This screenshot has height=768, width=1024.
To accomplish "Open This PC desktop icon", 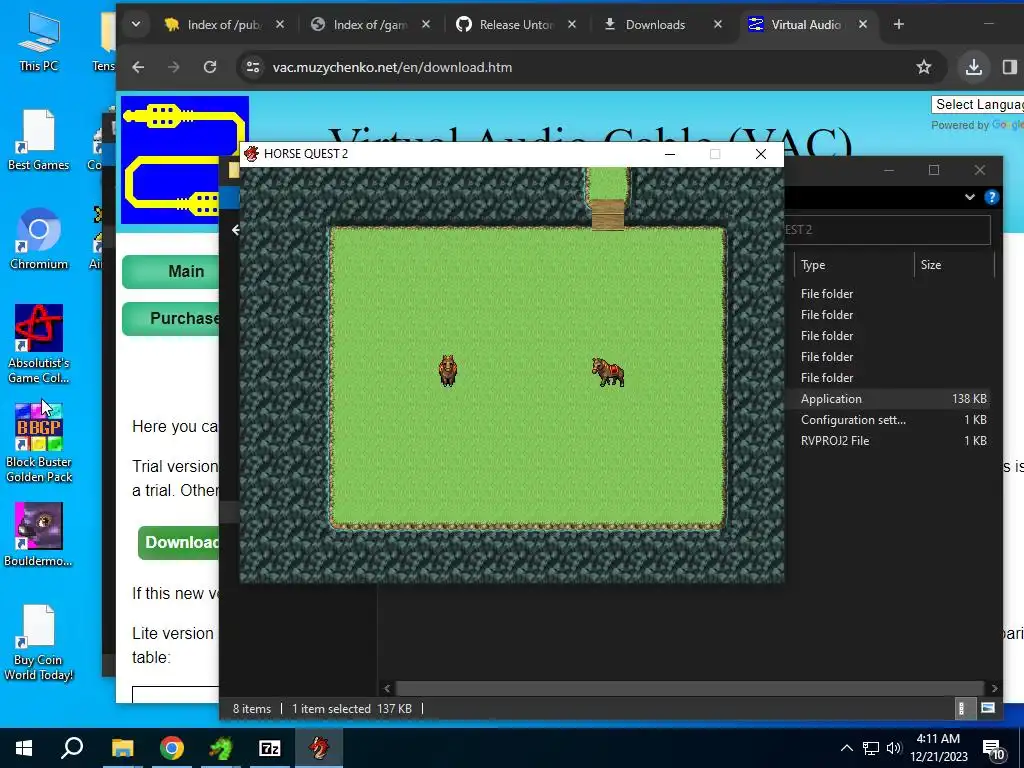I will point(39,41).
